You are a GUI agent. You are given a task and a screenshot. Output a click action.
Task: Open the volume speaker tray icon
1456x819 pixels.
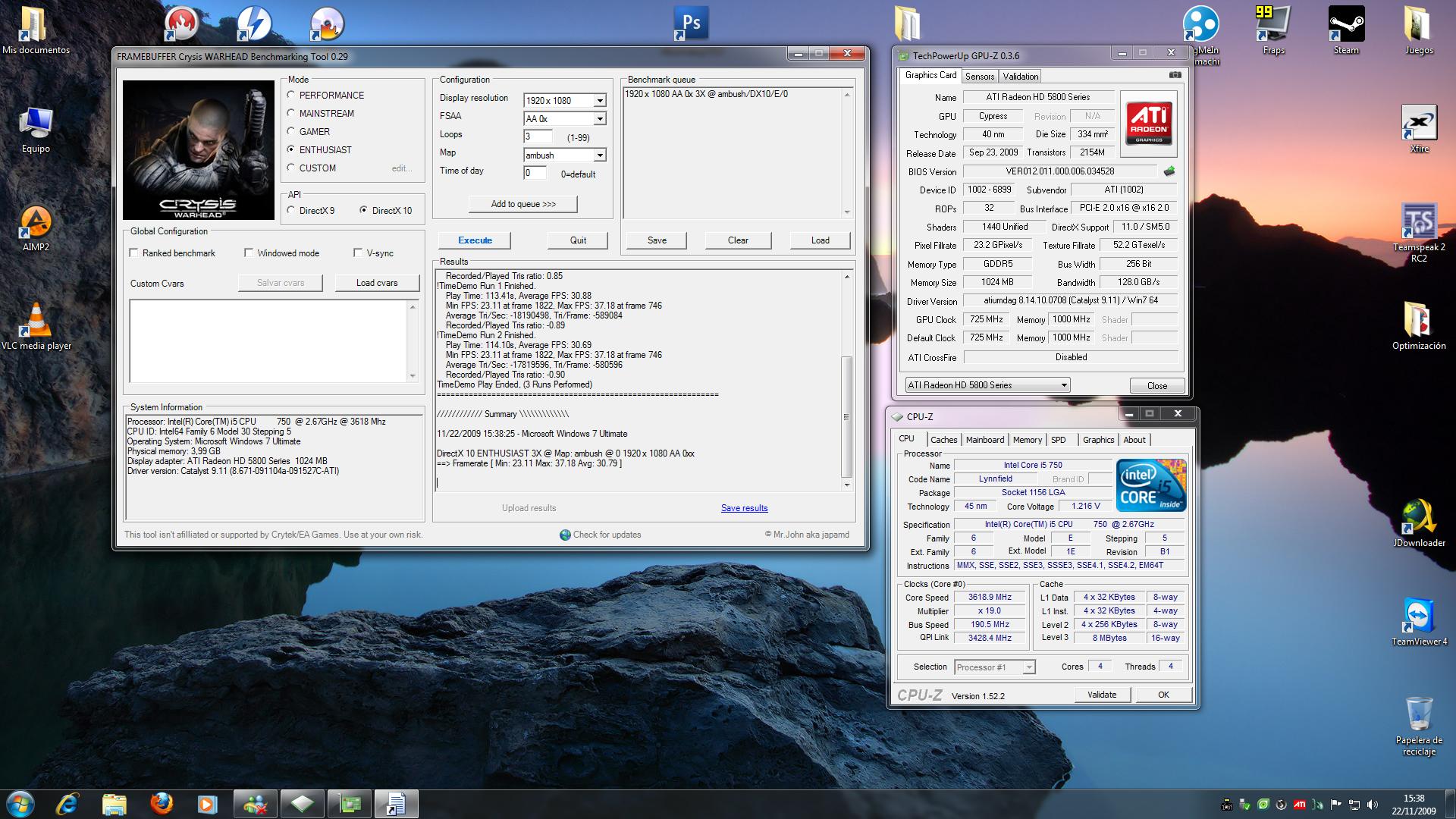1372,805
